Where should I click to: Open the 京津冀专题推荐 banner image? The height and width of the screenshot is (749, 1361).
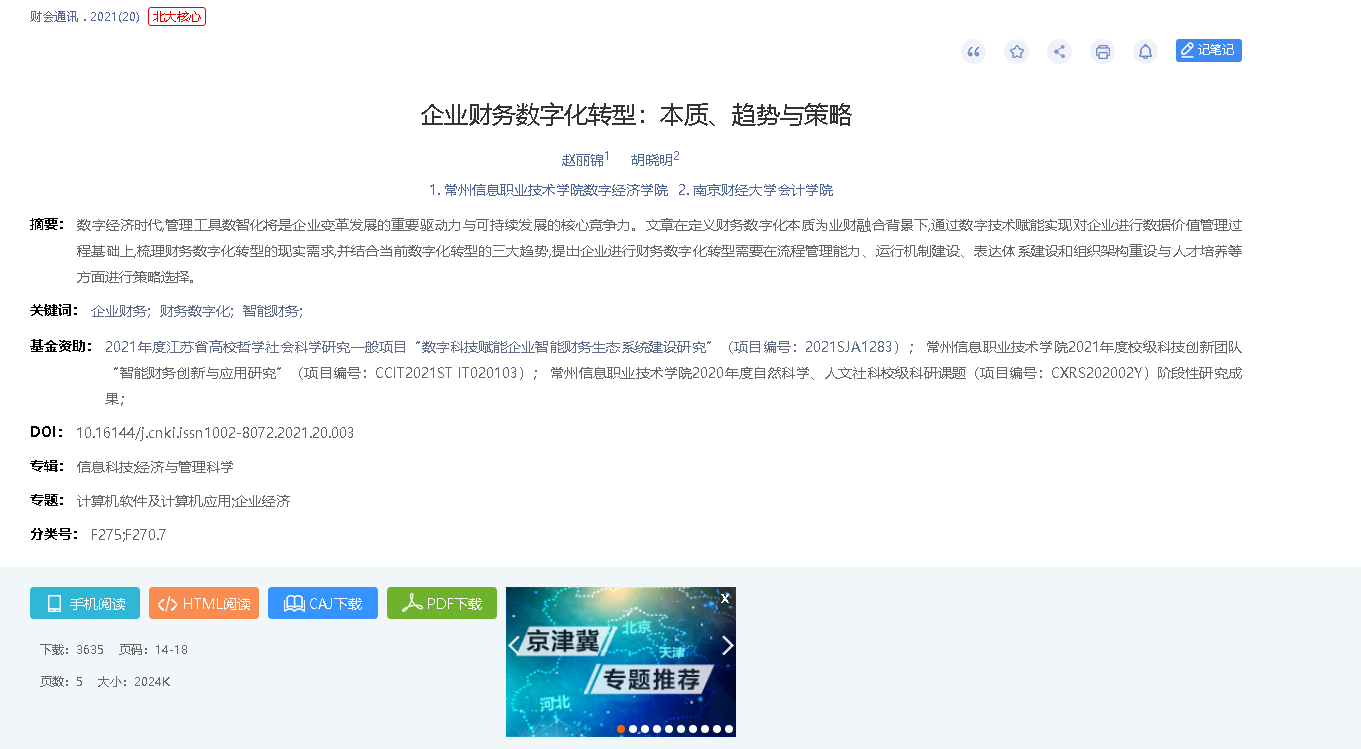coord(621,662)
